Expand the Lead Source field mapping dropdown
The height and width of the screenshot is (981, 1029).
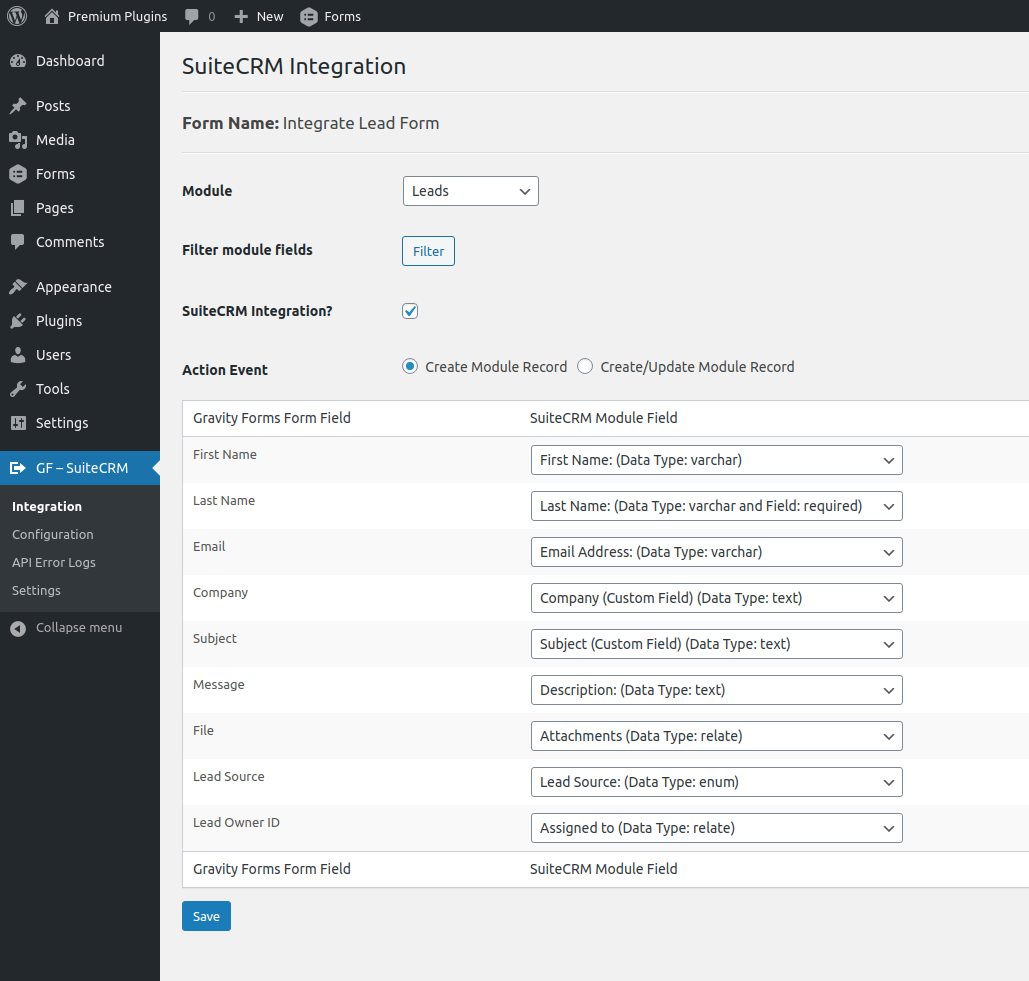(x=716, y=782)
